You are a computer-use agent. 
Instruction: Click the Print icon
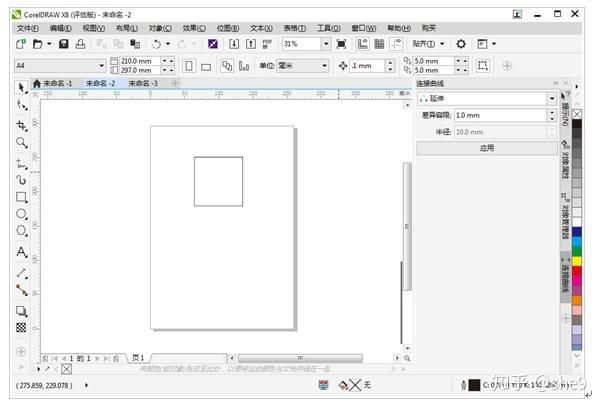(80, 44)
